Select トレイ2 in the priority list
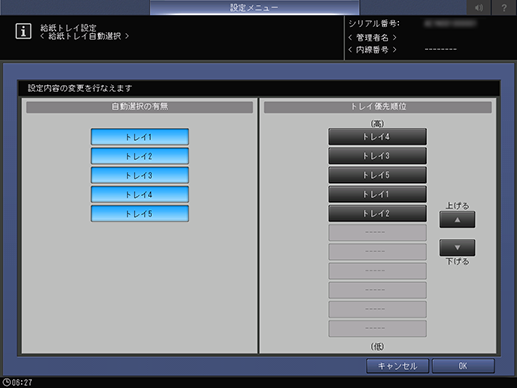The width and height of the screenshot is (517, 388). click(x=377, y=214)
